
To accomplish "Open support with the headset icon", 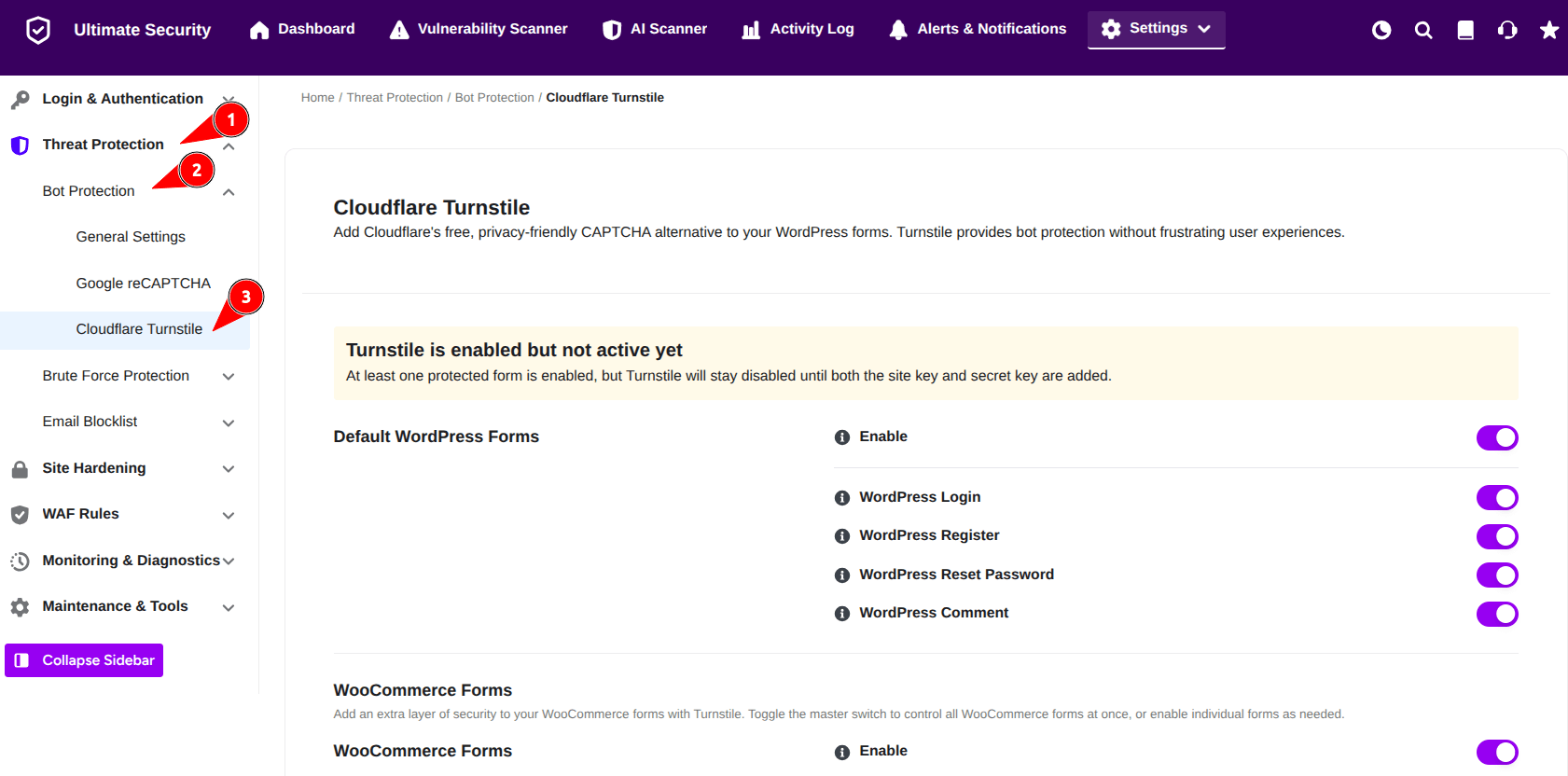I will tap(1507, 31).
